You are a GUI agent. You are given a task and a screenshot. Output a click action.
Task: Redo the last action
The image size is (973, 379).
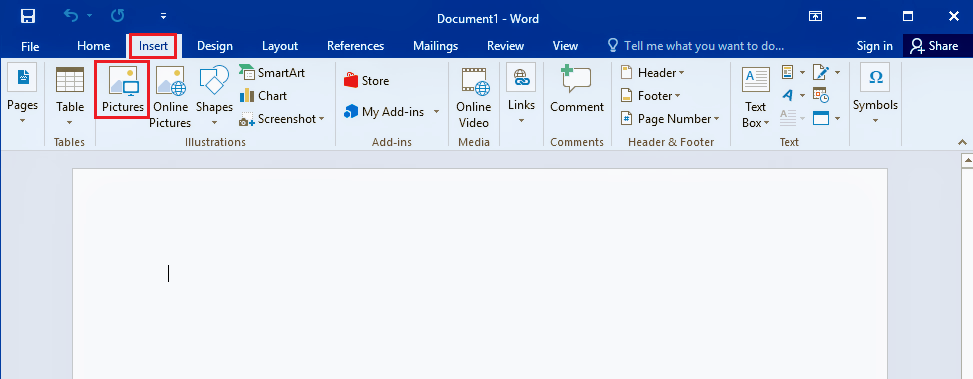(117, 16)
